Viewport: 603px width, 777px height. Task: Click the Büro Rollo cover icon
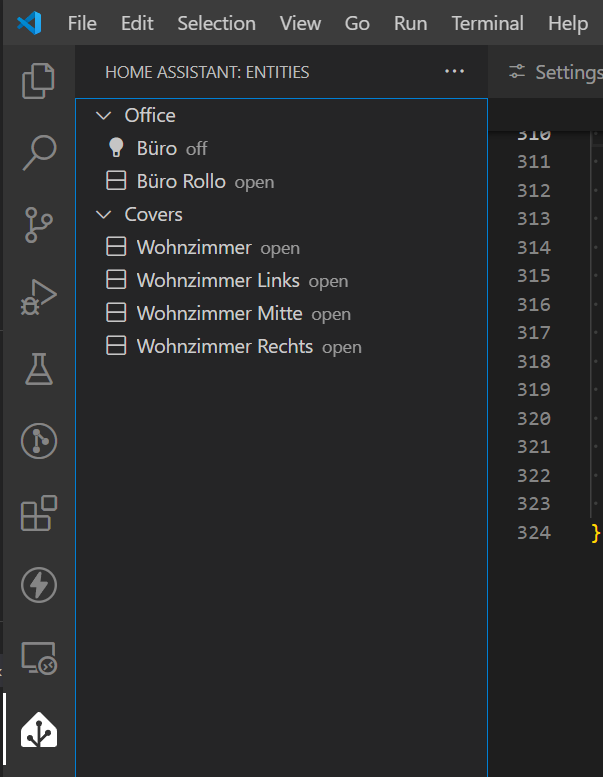(x=116, y=181)
